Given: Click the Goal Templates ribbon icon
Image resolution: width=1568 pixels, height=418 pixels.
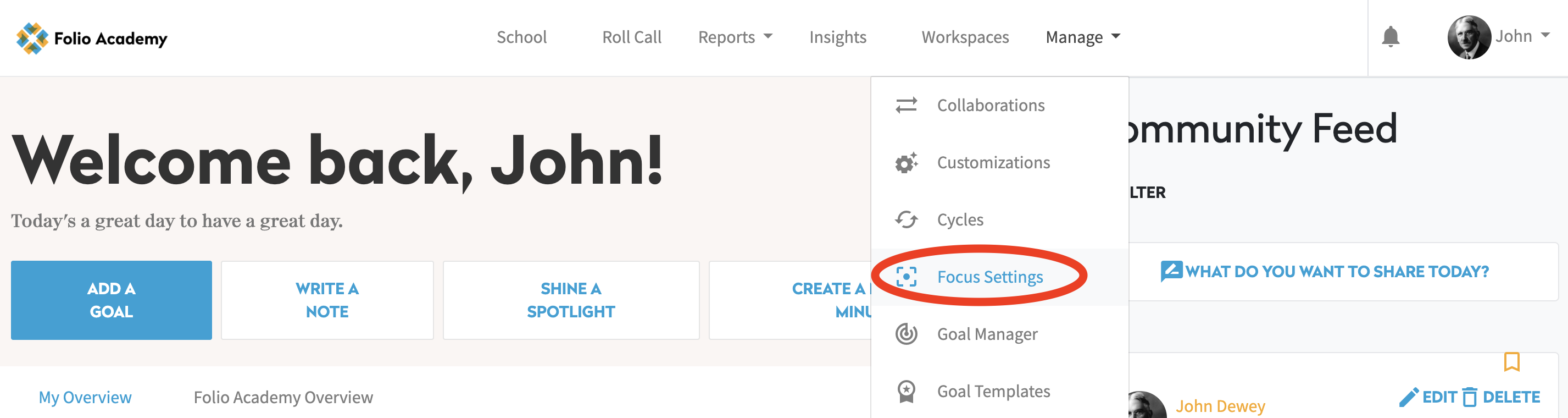Looking at the screenshot, I should click(906, 391).
